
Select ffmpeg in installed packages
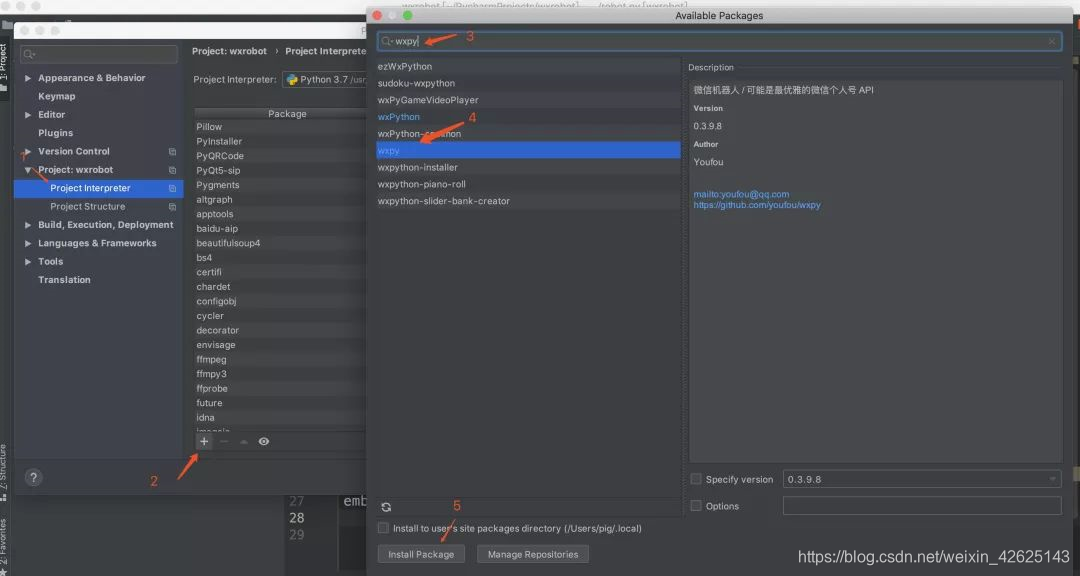coord(280,360)
